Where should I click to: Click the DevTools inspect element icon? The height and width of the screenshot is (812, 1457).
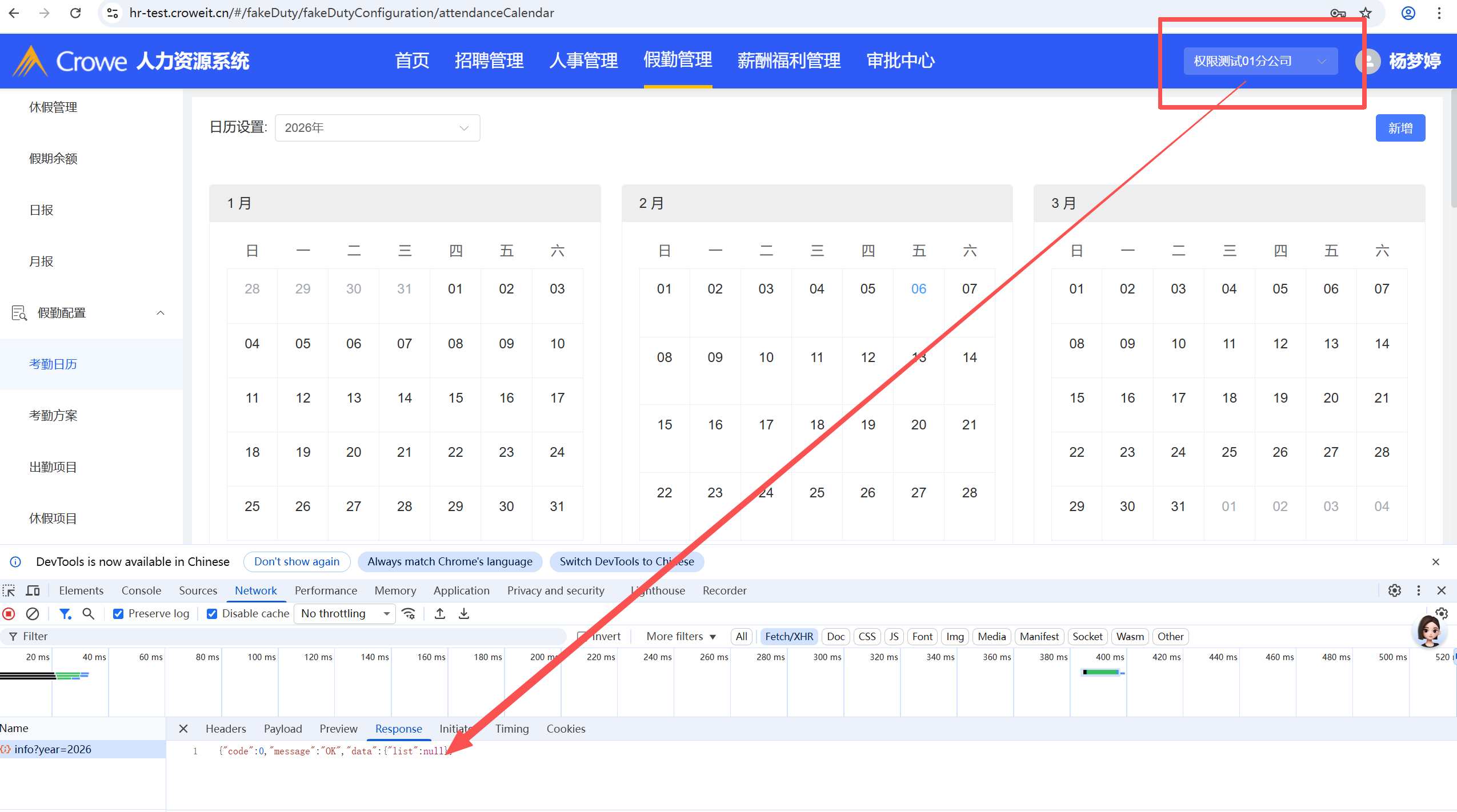click(x=9, y=590)
